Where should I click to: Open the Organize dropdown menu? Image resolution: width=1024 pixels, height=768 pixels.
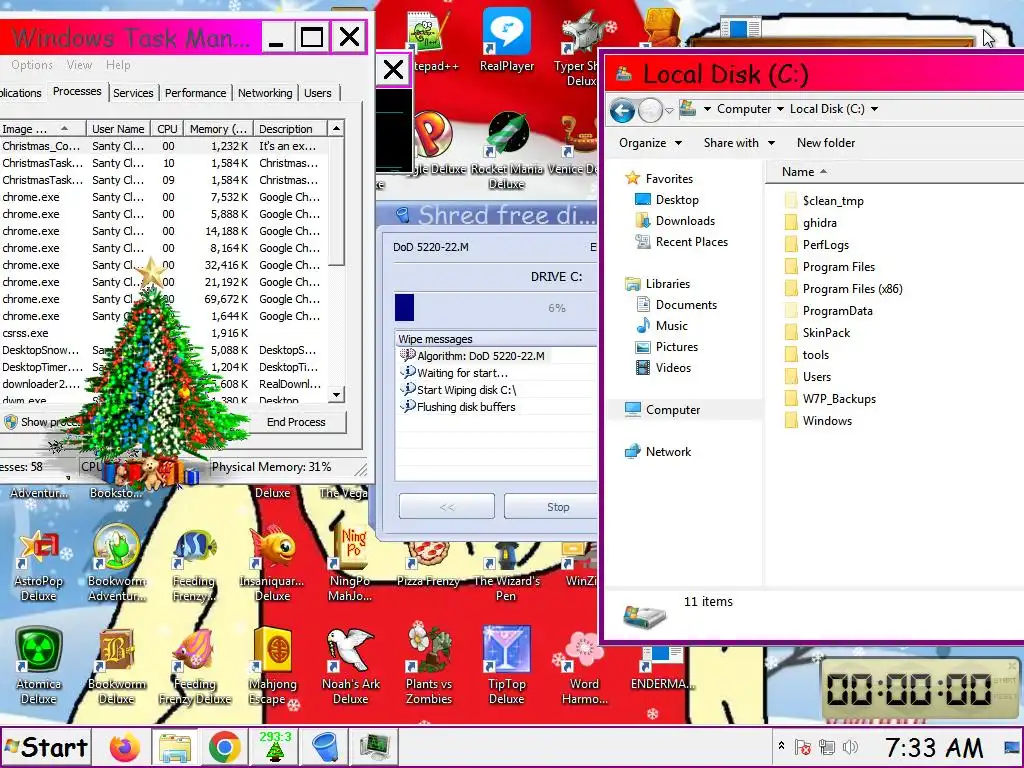coord(650,143)
